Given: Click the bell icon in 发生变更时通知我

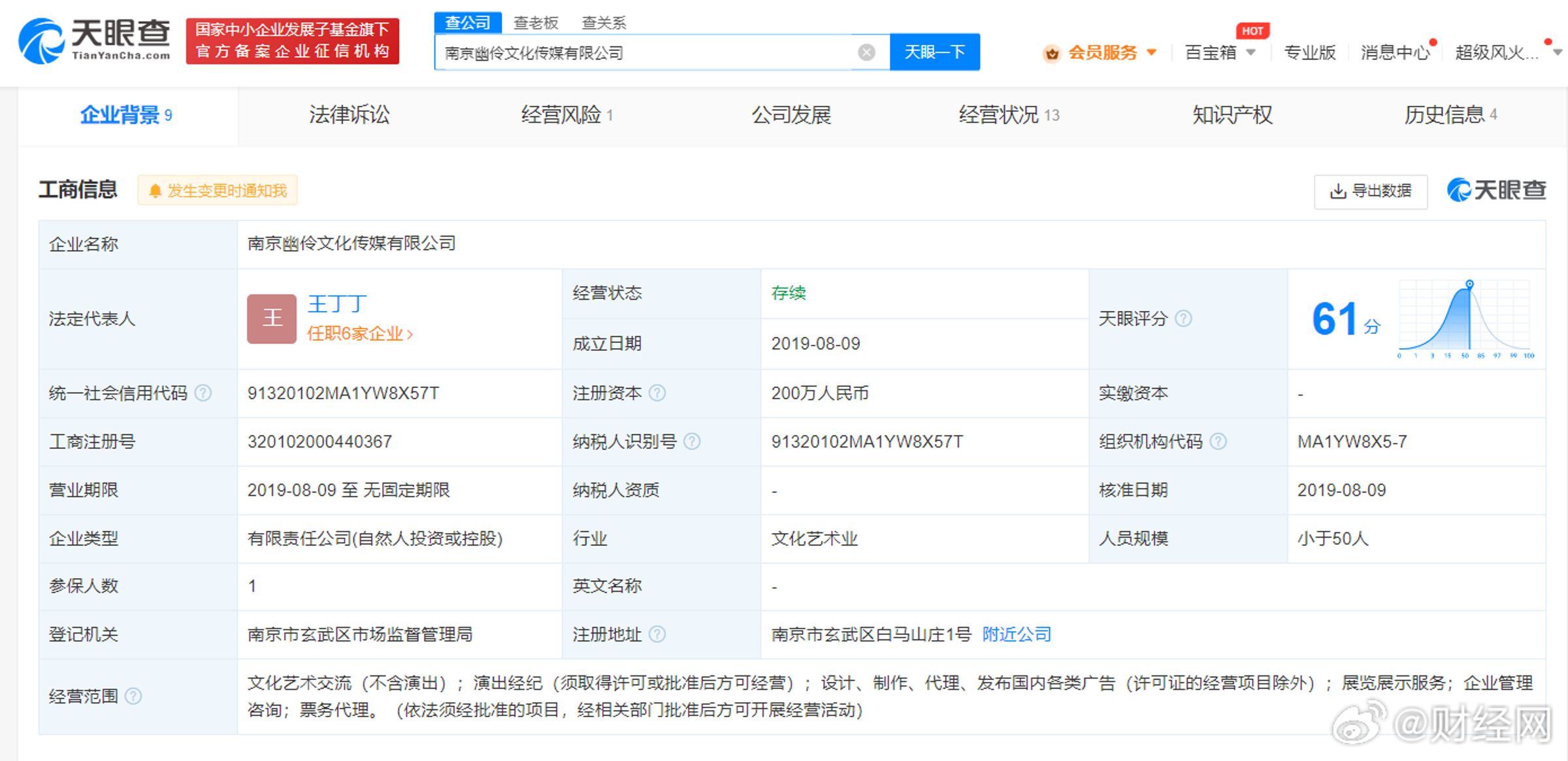Looking at the screenshot, I should [x=155, y=191].
